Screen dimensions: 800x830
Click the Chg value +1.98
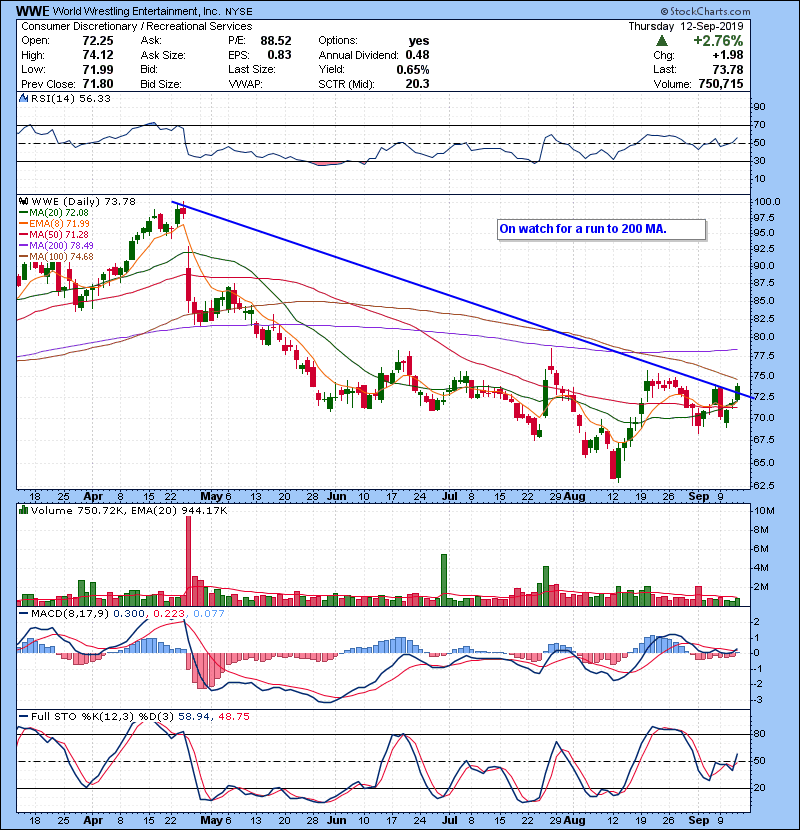(728, 55)
